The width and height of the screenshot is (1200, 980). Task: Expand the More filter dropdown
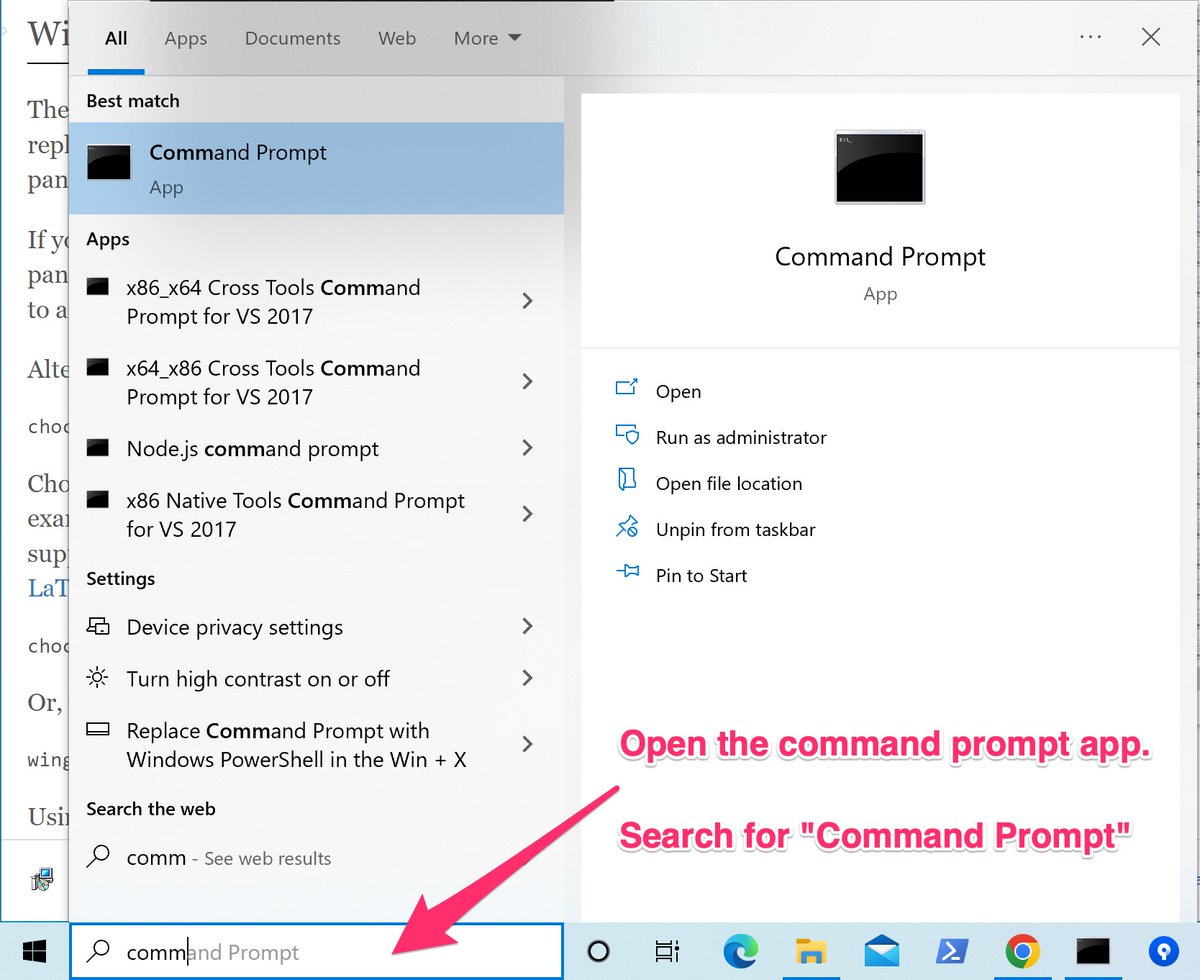(486, 38)
